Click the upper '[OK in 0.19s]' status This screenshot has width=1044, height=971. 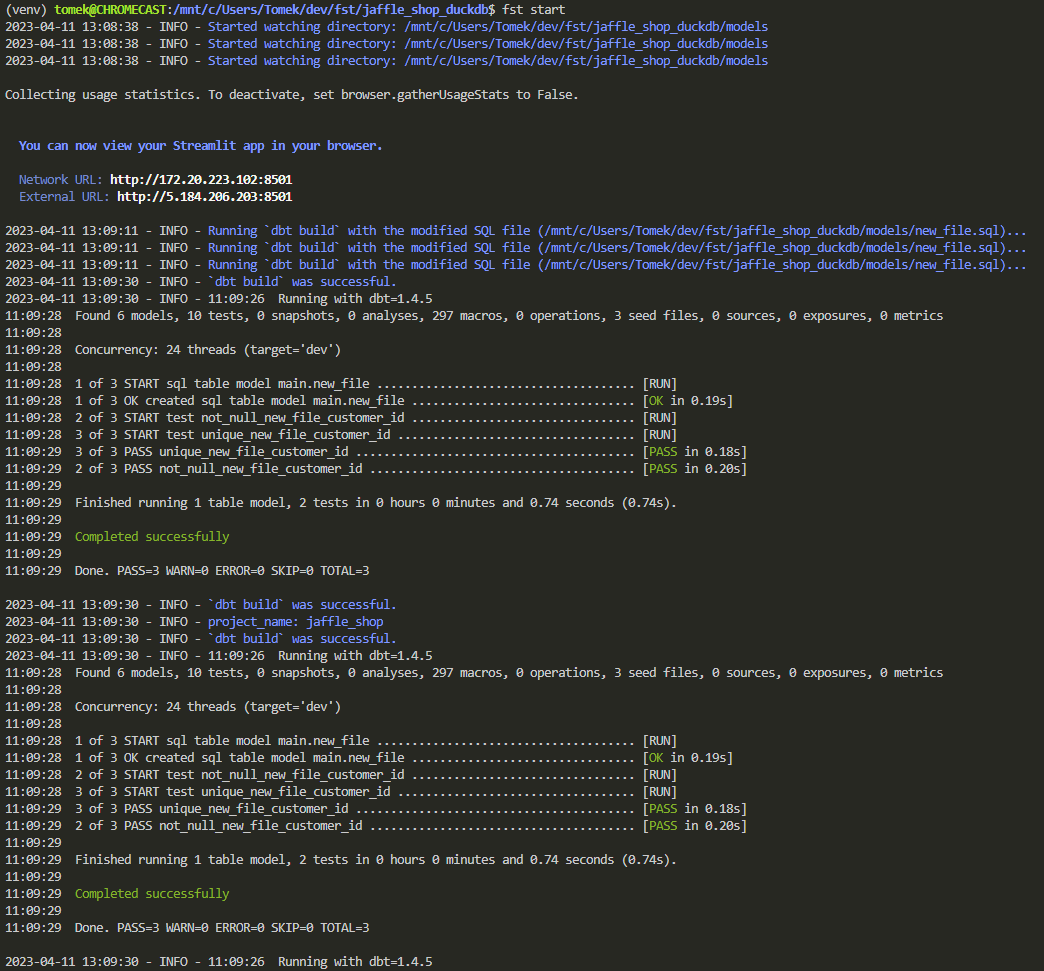tap(688, 401)
